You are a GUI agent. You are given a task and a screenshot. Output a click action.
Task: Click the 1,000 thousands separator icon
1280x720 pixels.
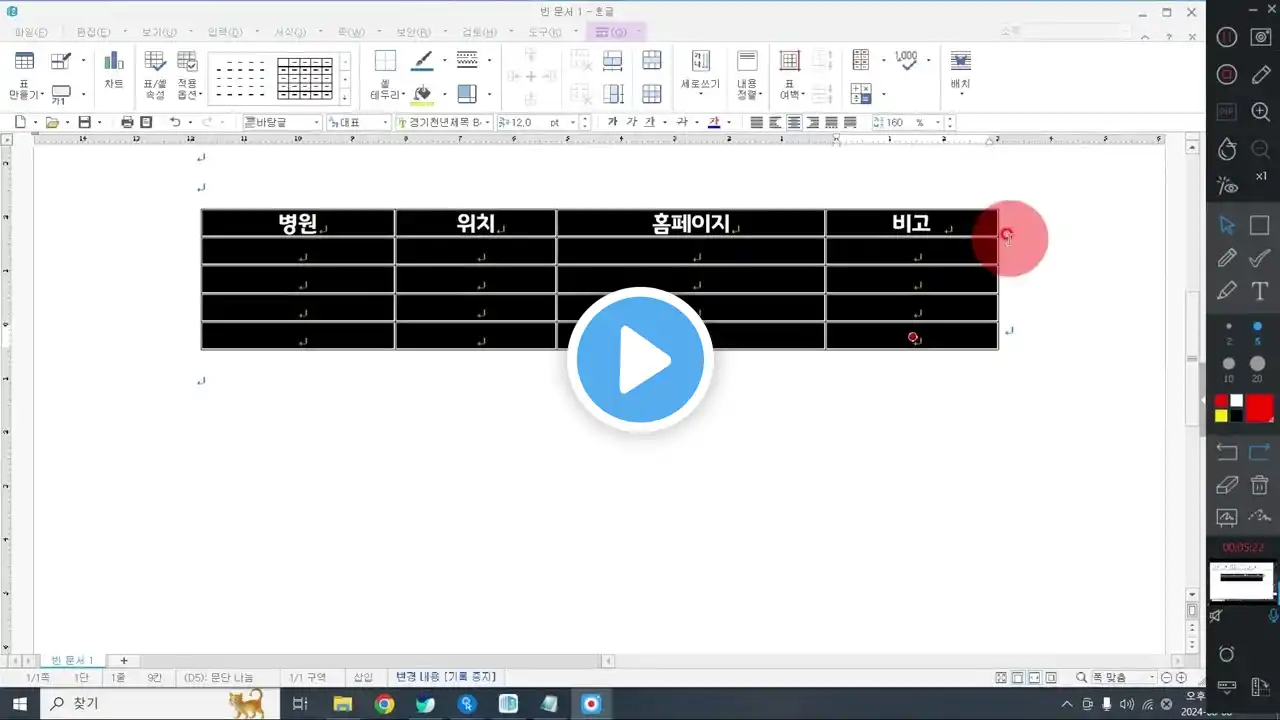pyautogui.click(x=906, y=60)
